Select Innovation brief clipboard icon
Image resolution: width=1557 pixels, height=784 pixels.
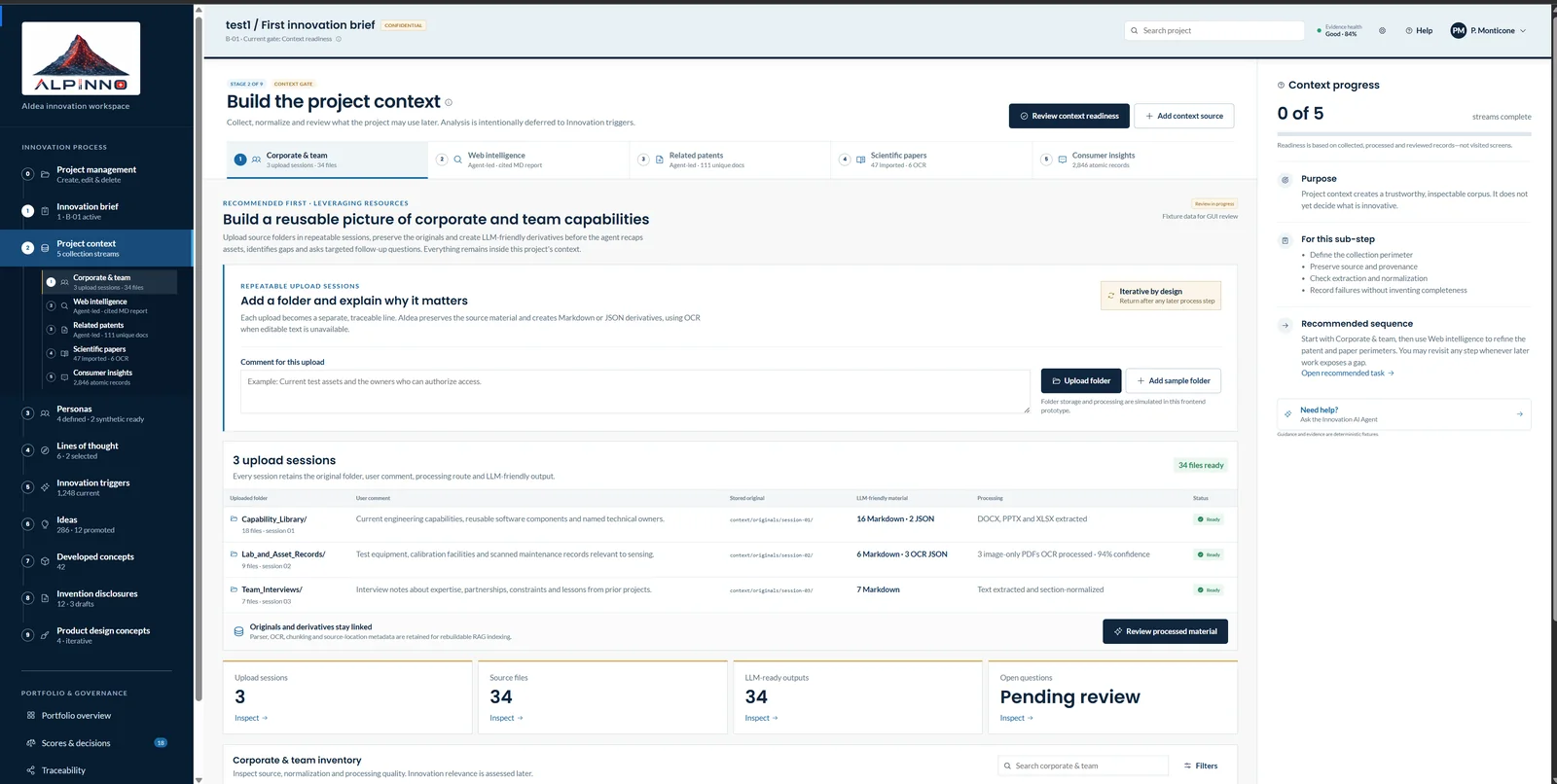tap(45, 211)
